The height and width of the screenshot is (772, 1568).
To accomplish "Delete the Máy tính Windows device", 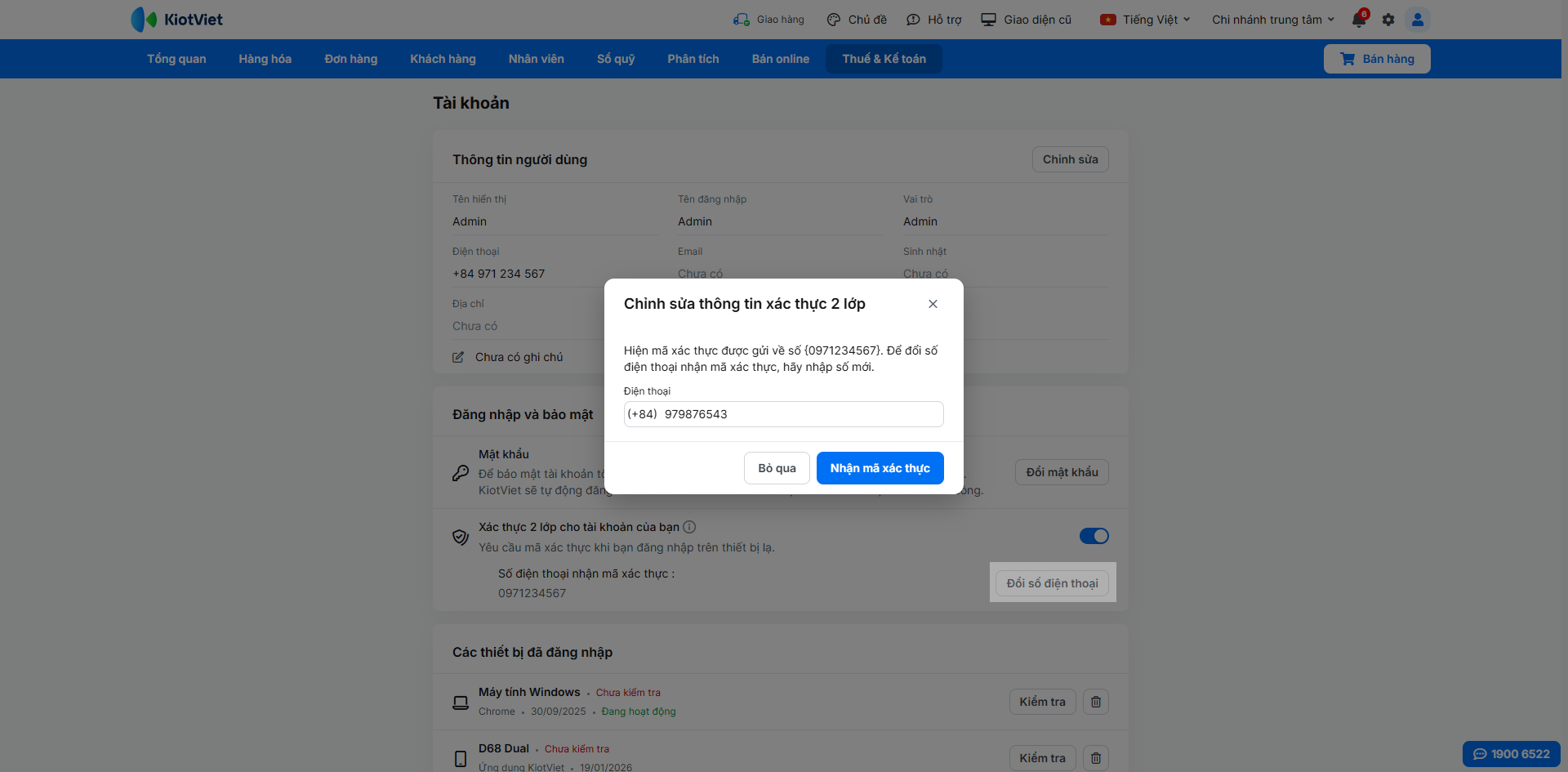I will click(1096, 702).
